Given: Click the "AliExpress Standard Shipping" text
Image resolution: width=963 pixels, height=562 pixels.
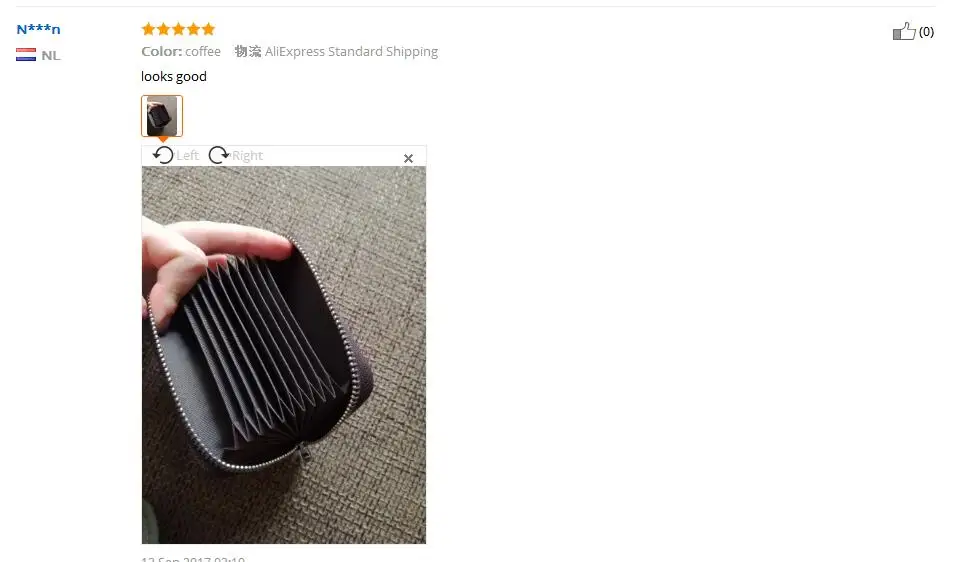Looking at the screenshot, I should 351,52.
